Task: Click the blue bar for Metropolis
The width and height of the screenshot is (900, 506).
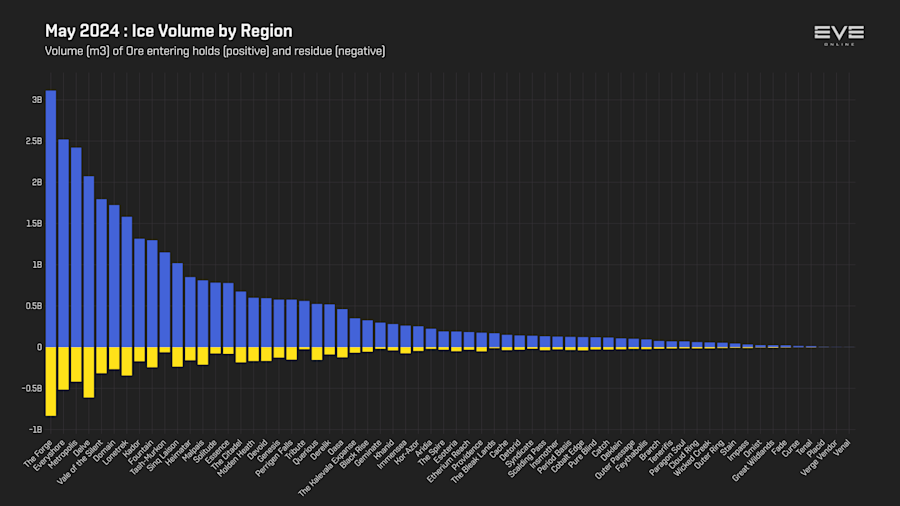Action: [76, 247]
